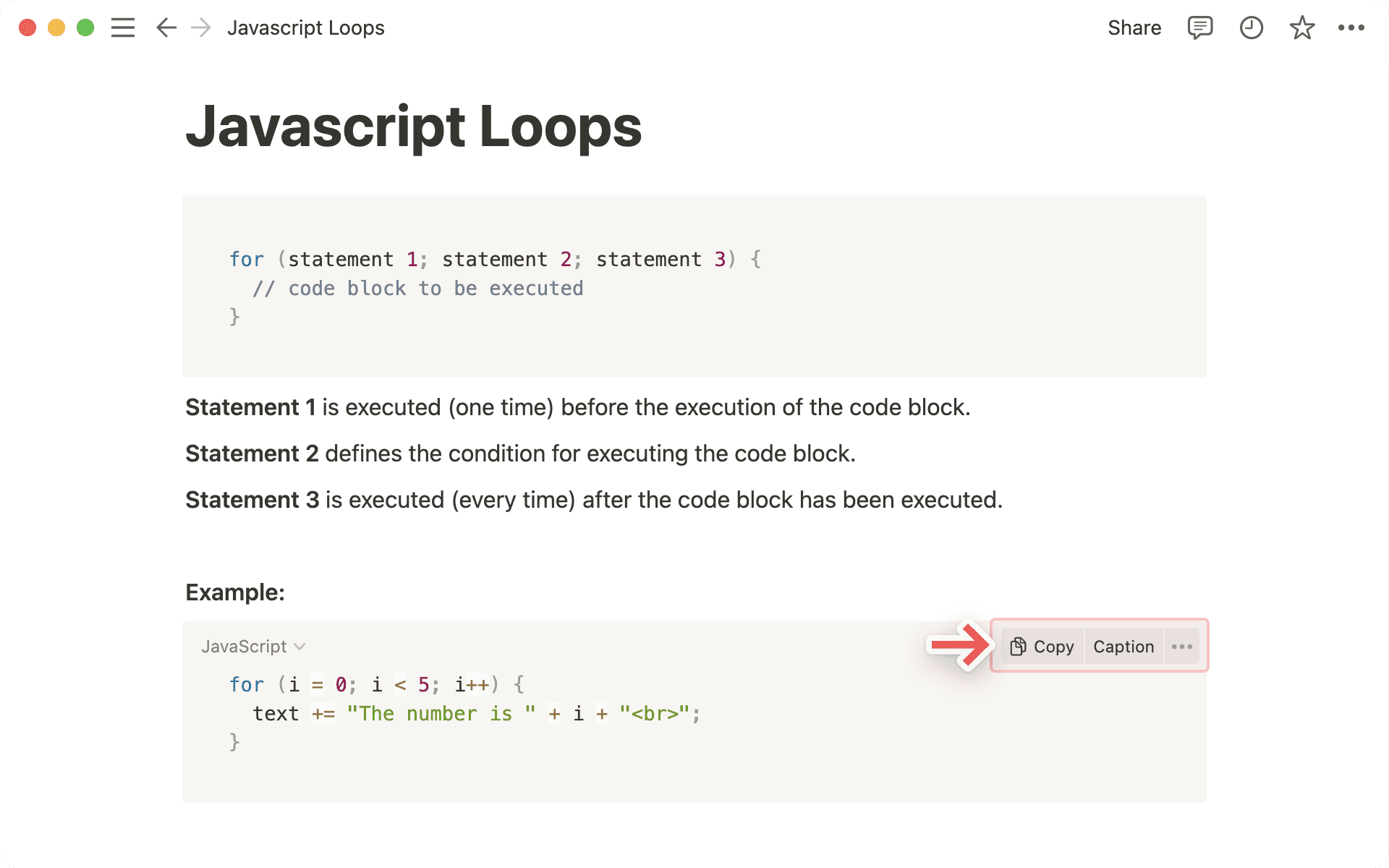The height and width of the screenshot is (868, 1389).
Task: Open the JavaScript language dropdown
Action: click(245, 646)
